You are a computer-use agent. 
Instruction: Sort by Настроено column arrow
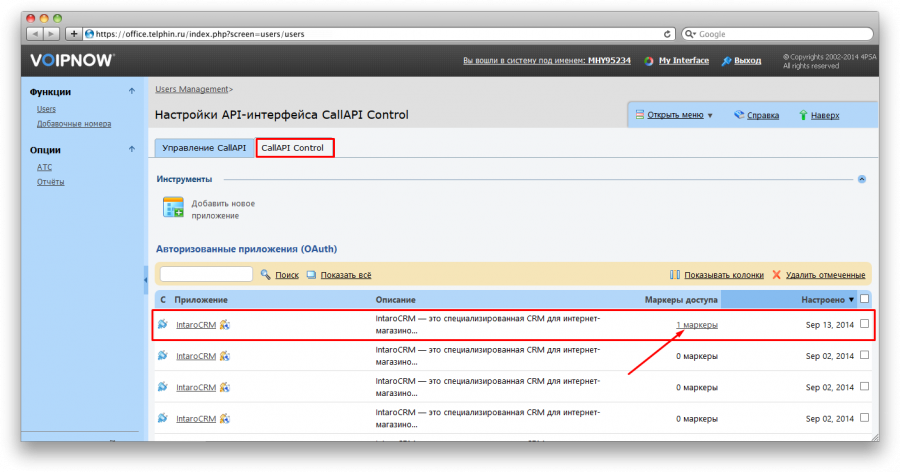851,300
